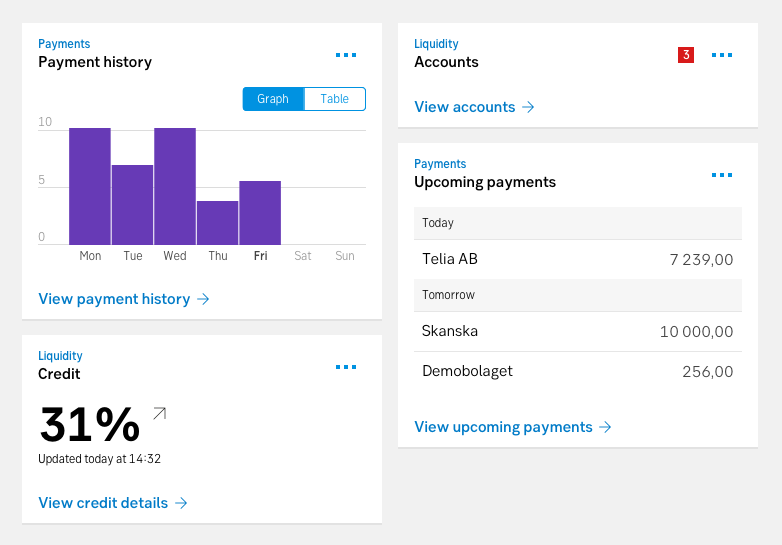Click the Liquidity category label above Accounts

tap(436, 44)
